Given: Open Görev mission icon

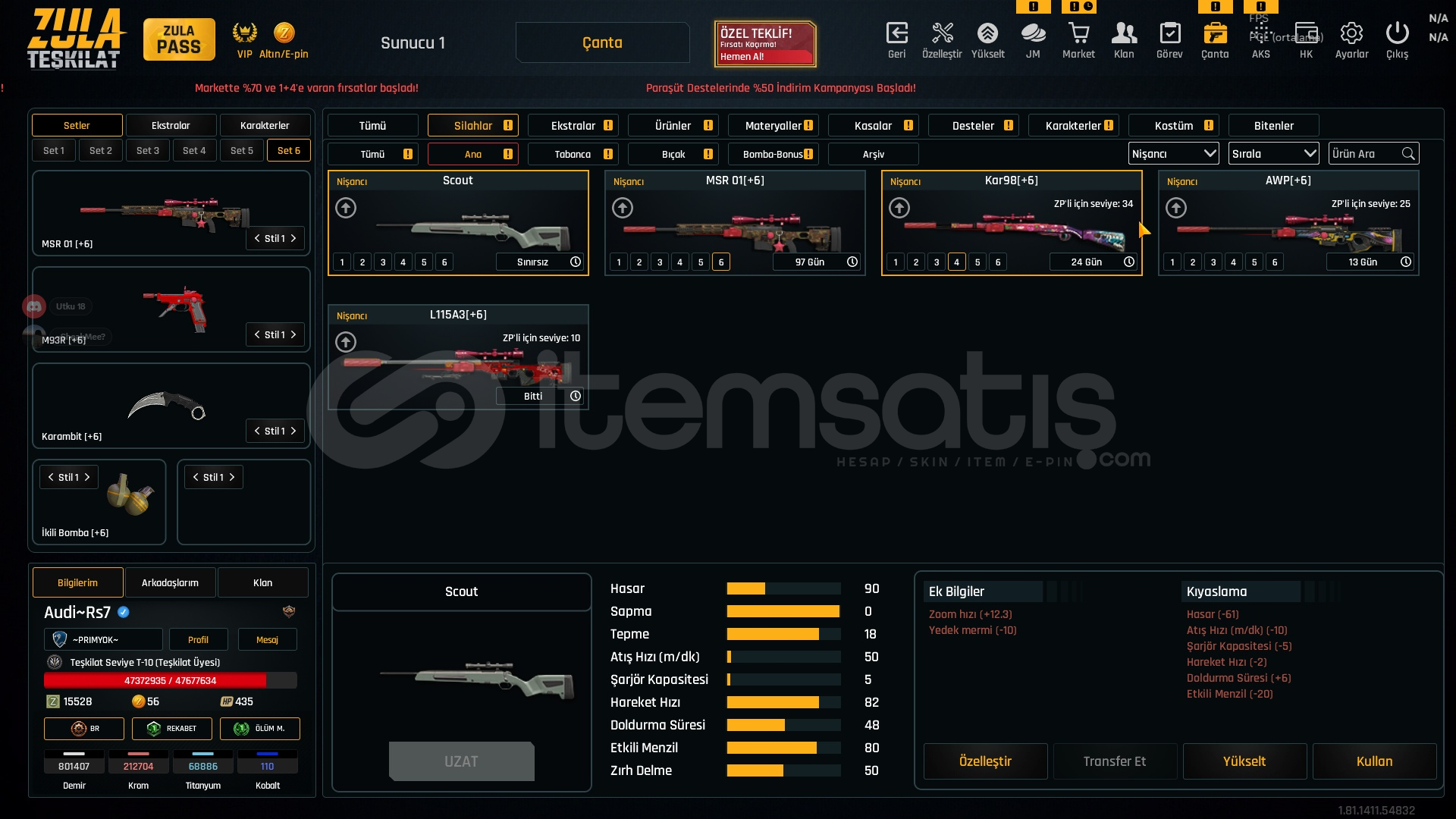Looking at the screenshot, I should tap(1169, 34).
